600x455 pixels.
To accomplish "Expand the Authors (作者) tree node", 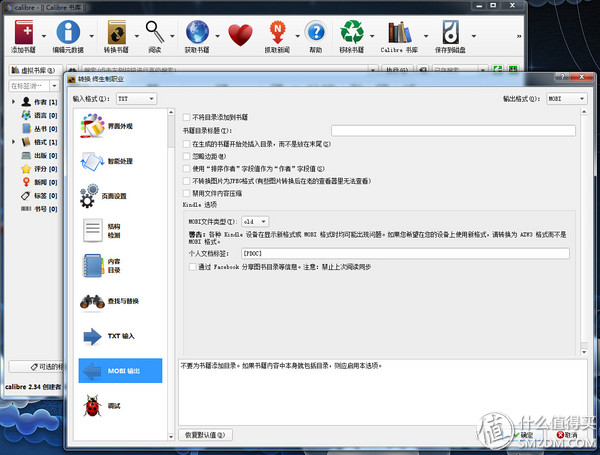I will [x=13, y=101].
